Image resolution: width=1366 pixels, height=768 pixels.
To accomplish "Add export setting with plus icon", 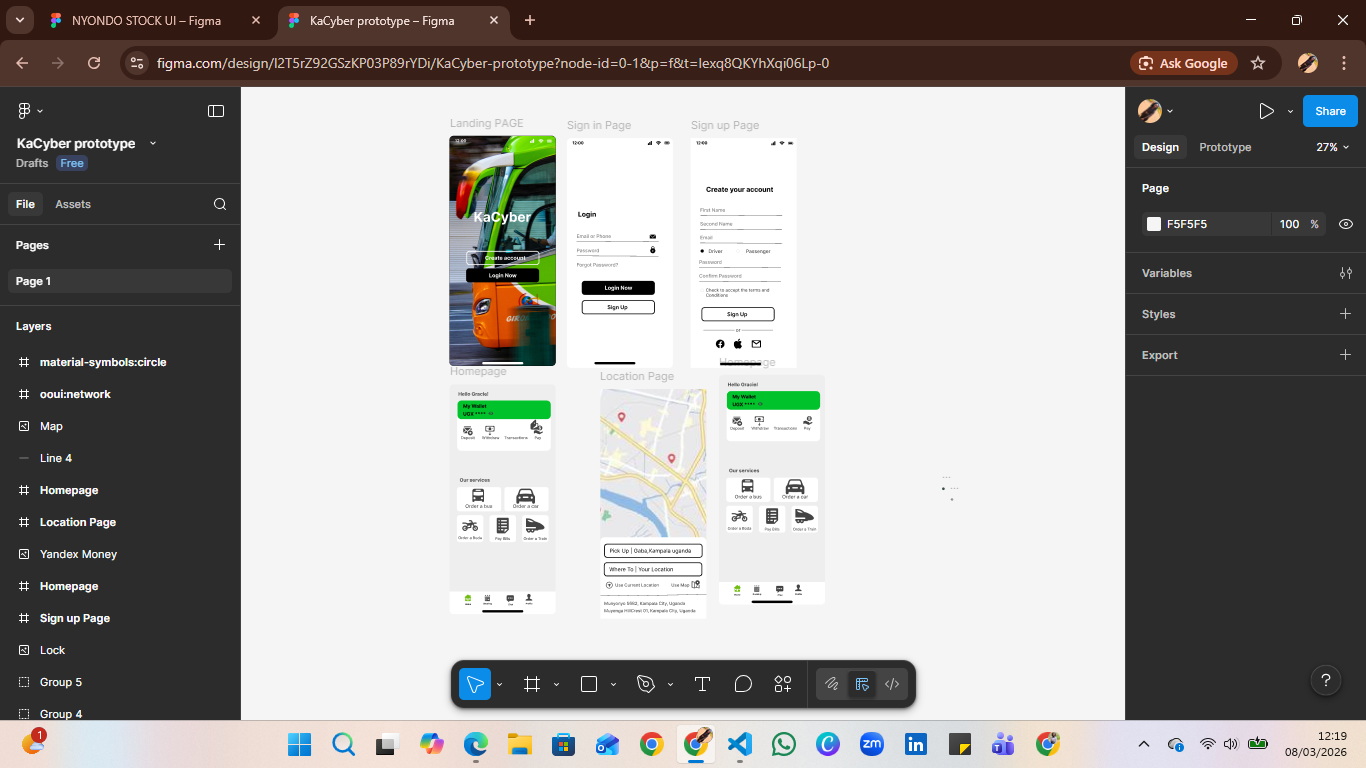I will [1346, 355].
